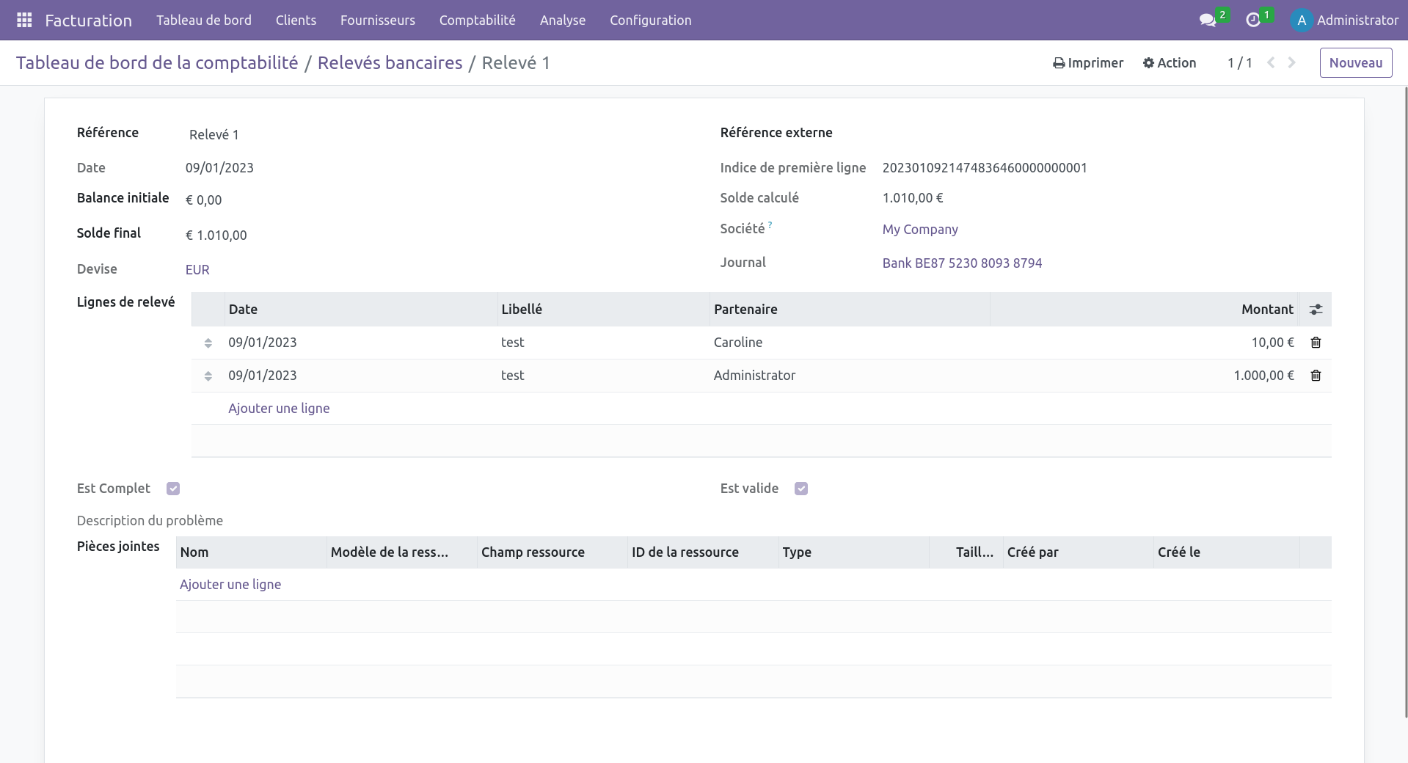Grab the Administrator row reorder handle
Viewport: 1408px width, 763px height.
click(208, 376)
